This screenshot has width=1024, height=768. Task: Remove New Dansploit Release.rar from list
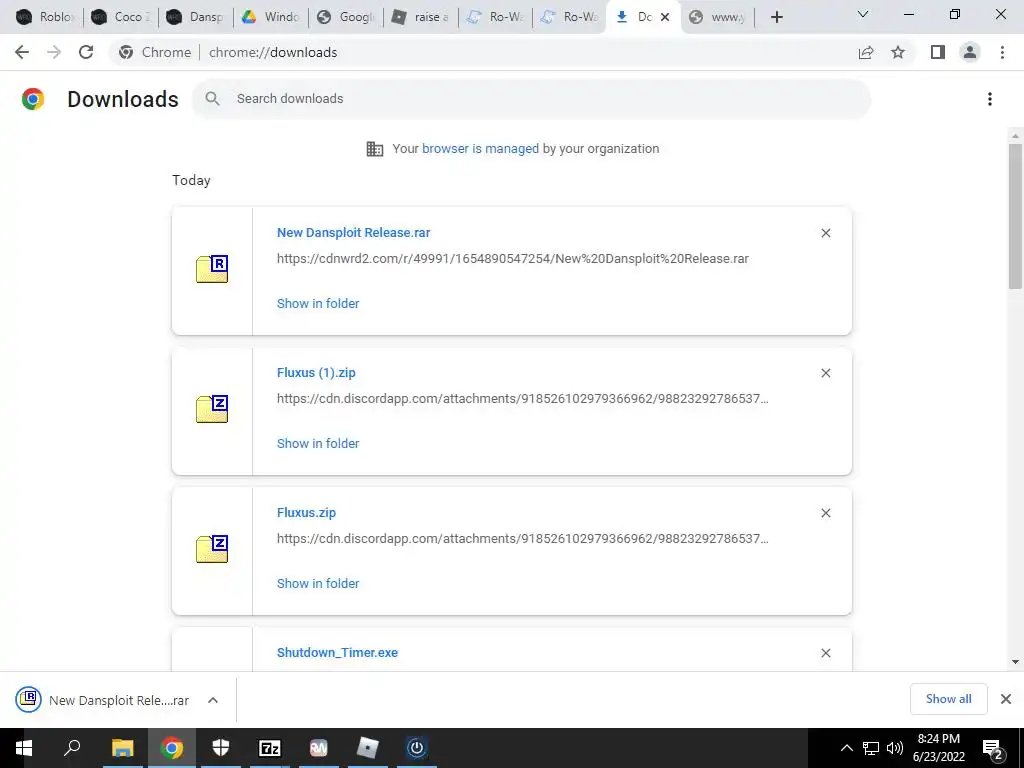click(825, 233)
